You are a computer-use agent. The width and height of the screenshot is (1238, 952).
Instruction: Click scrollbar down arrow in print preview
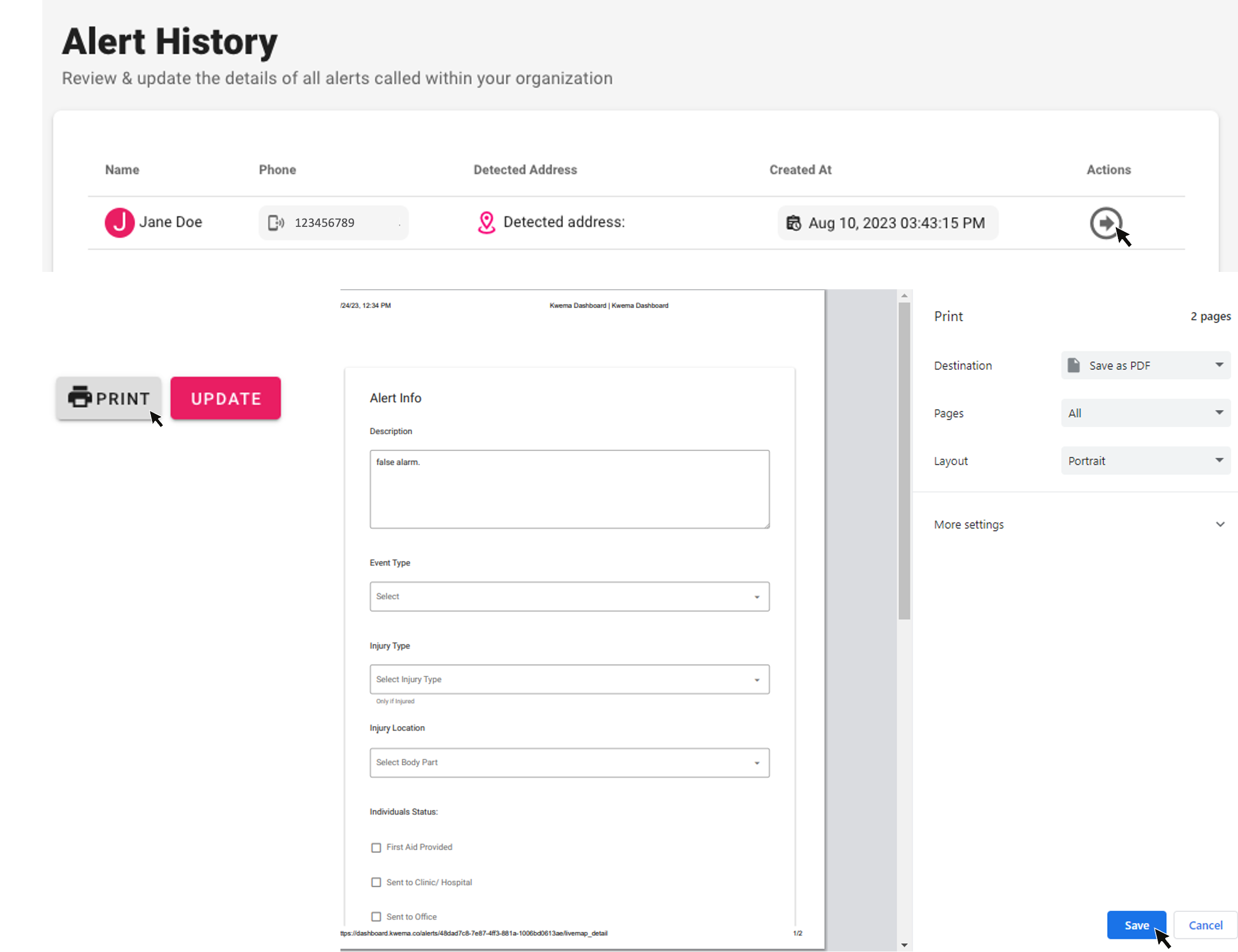tap(904, 944)
